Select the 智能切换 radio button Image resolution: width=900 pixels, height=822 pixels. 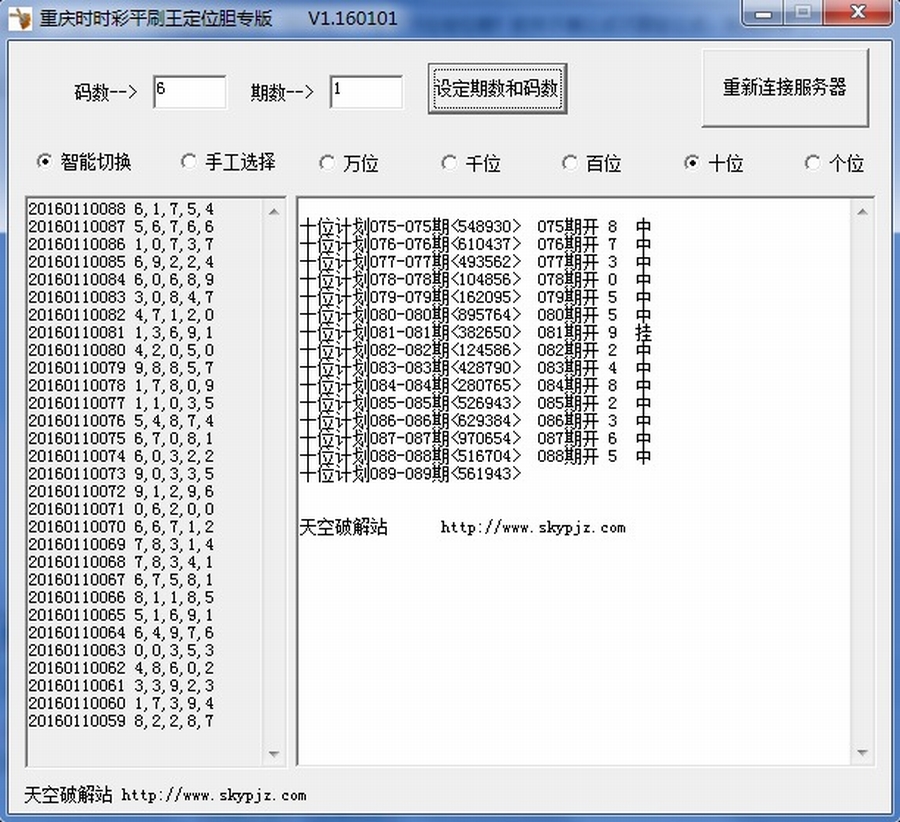click(44, 162)
